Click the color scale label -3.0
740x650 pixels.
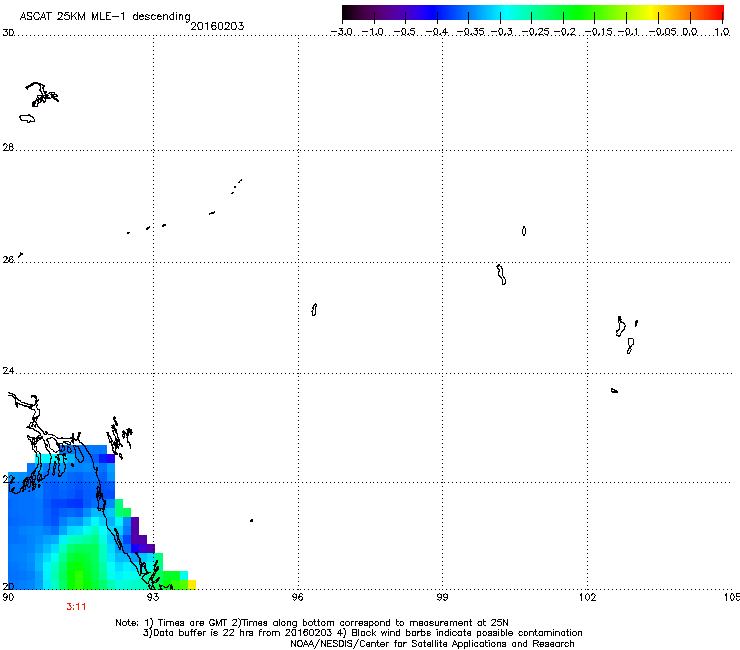tap(342, 32)
